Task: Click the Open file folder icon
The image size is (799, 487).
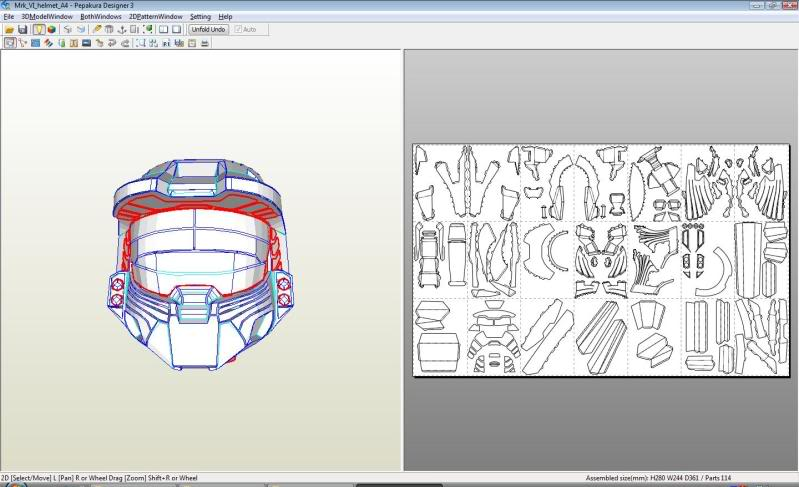Action: [9, 30]
